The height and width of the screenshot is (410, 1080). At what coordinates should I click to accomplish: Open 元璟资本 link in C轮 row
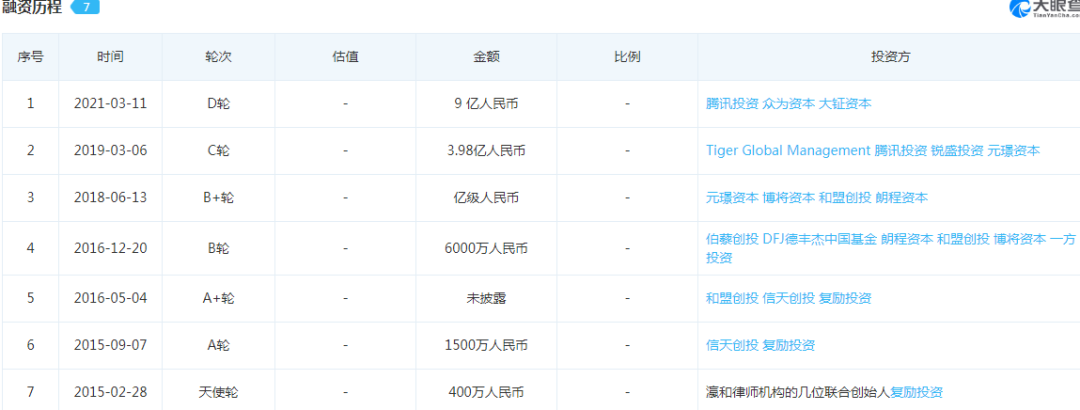(1014, 151)
